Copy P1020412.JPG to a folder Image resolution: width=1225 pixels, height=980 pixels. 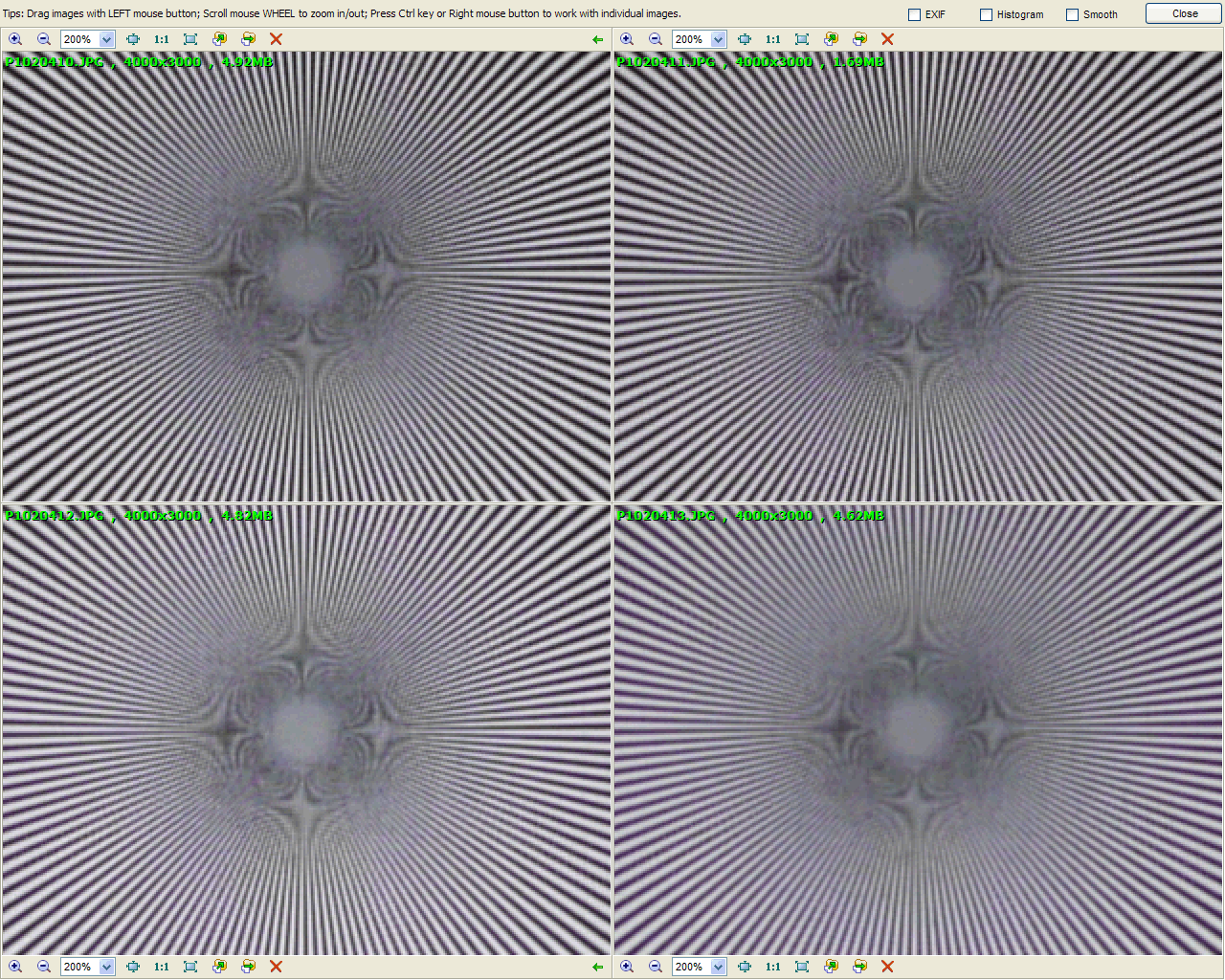(219, 967)
